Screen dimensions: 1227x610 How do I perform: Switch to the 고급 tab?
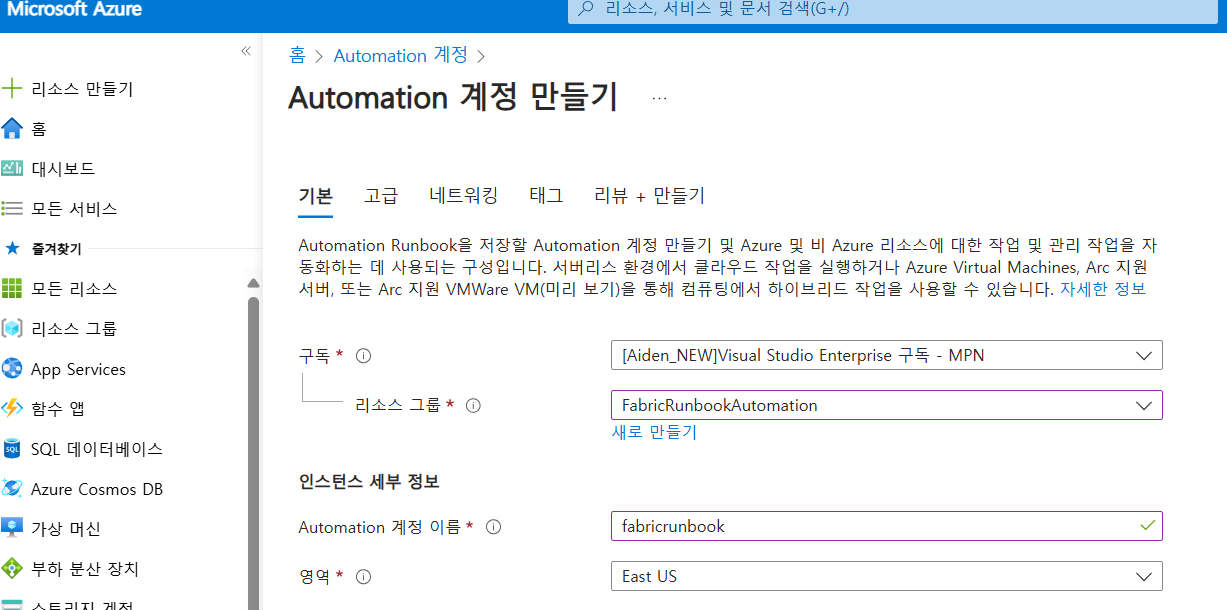(x=381, y=196)
